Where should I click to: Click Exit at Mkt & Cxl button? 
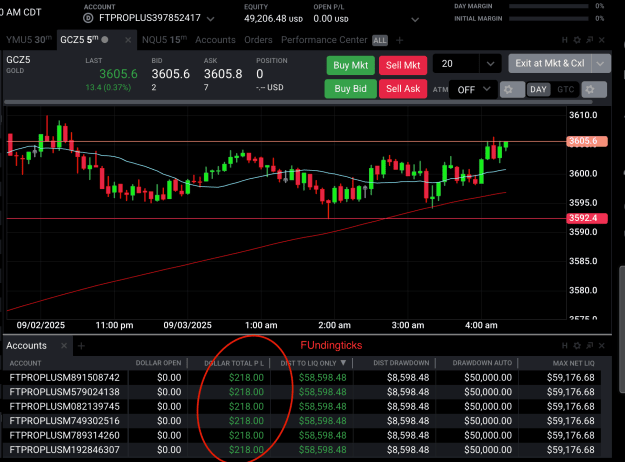550,63
